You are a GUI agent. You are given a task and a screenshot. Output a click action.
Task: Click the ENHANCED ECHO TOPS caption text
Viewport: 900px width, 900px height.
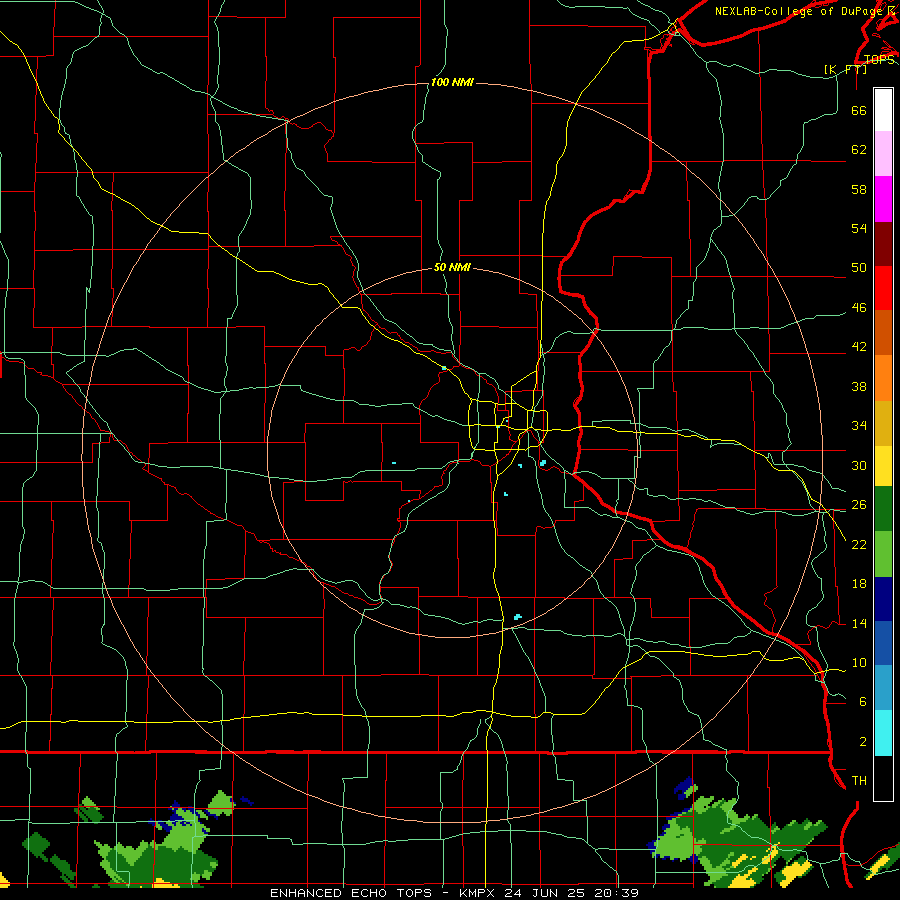(x=351, y=893)
